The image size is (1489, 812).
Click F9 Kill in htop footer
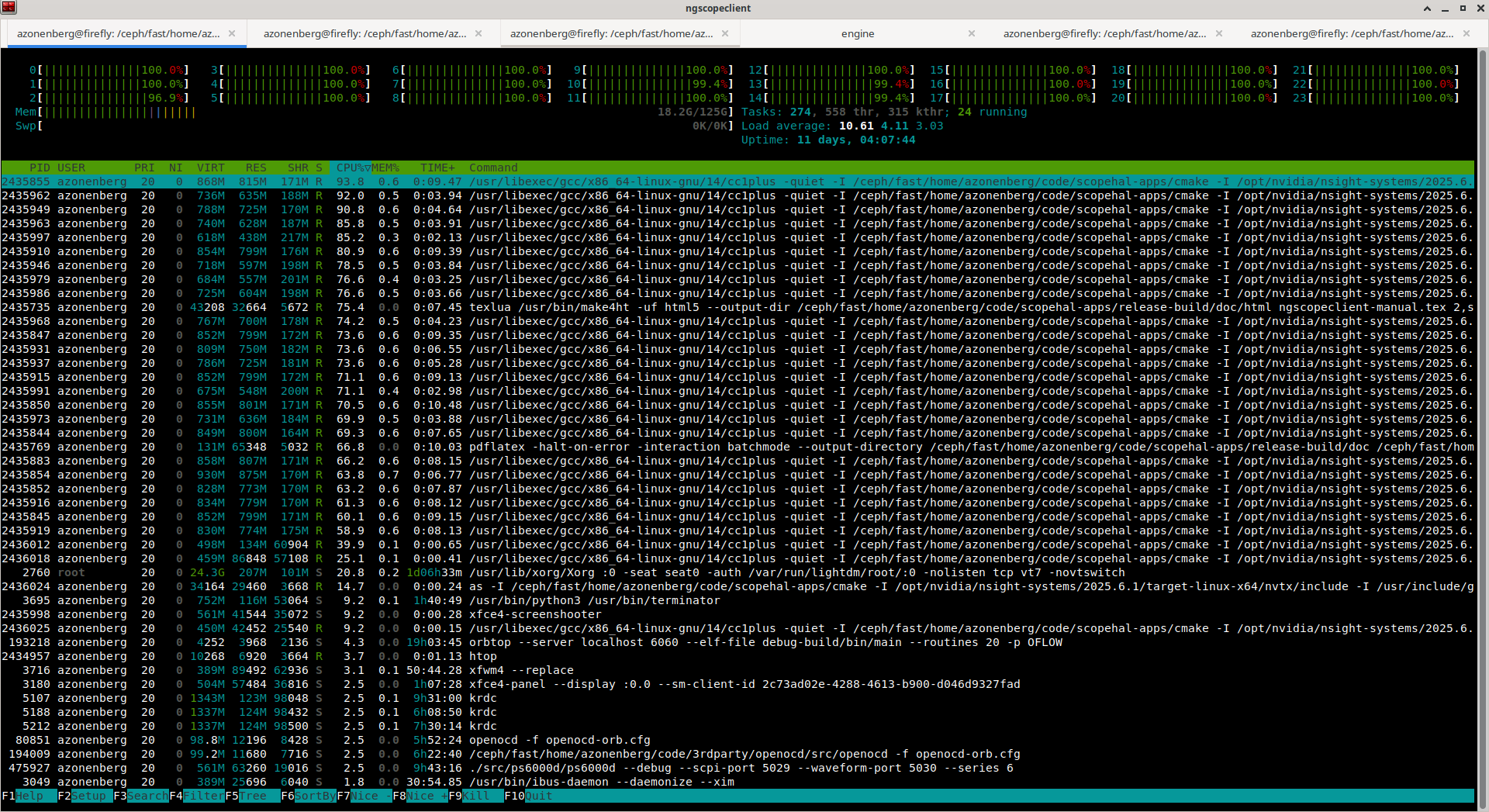pyautogui.click(x=475, y=796)
